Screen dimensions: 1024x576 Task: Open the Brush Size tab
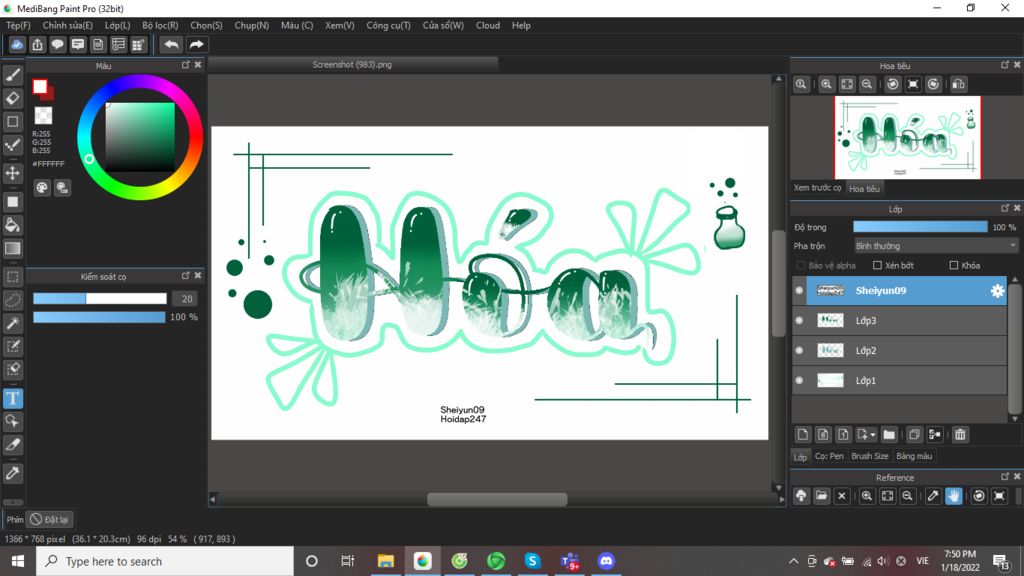tap(870, 456)
